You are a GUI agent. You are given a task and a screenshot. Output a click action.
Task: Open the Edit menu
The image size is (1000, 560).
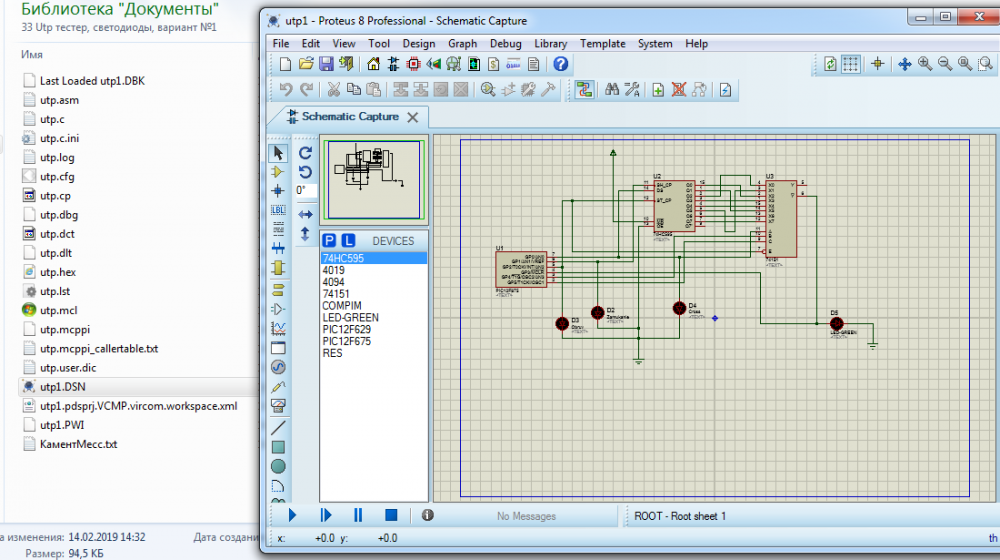pos(311,43)
